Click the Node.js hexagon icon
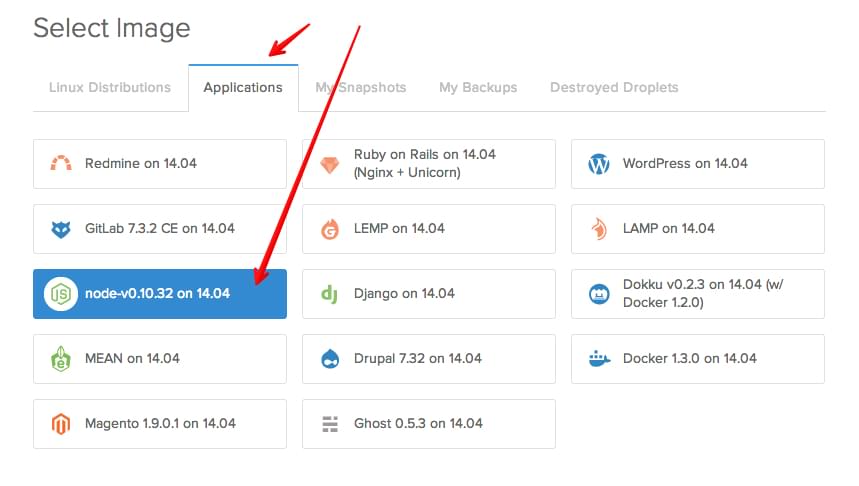 click(61, 294)
